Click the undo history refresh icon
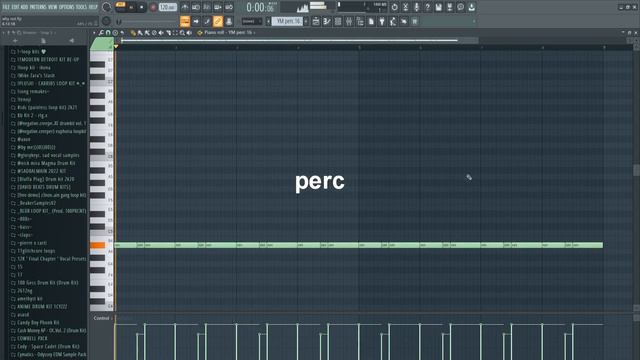 [394, 7]
